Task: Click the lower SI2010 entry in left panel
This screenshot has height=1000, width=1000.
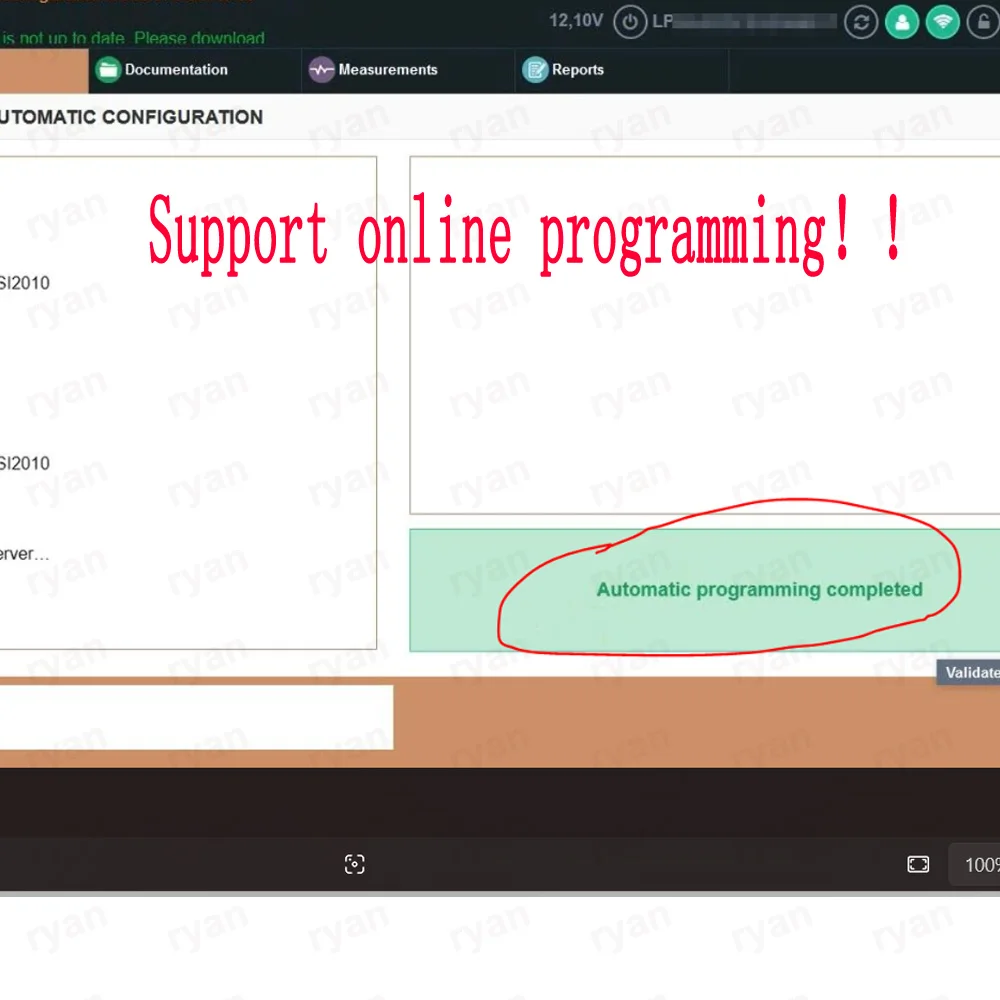Action: [25, 463]
